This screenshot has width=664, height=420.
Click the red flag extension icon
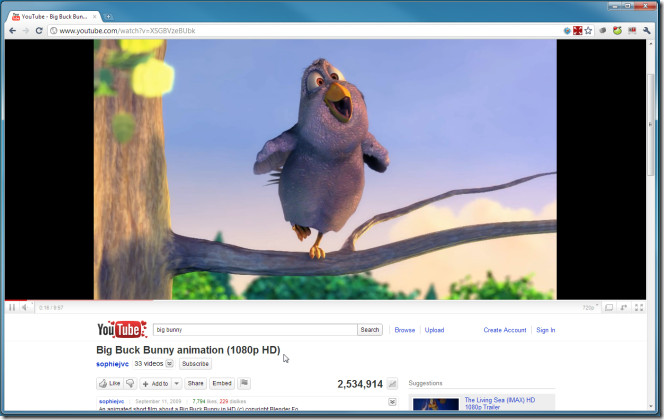[x=632, y=30]
